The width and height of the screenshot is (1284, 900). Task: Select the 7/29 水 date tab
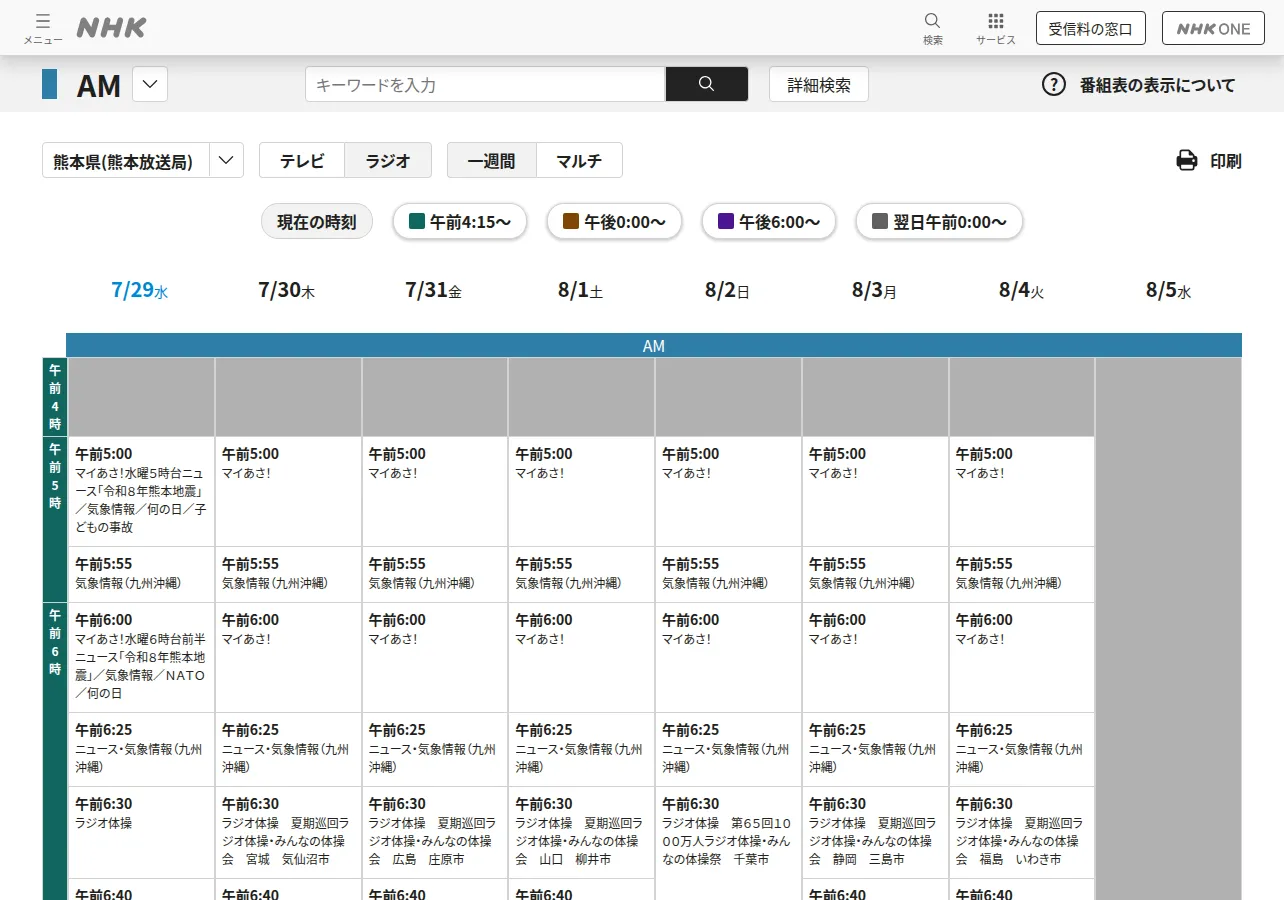tap(140, 291)
